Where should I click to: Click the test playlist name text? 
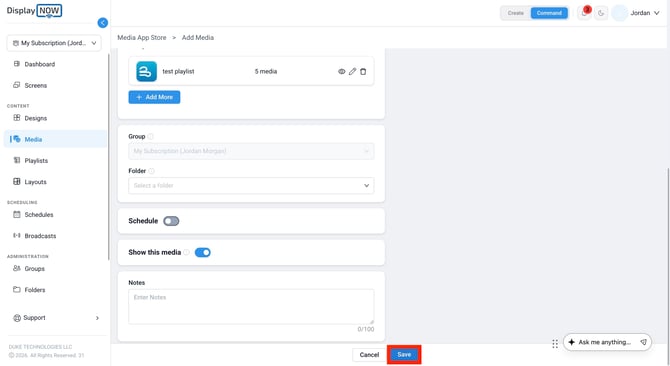(x=178, y=71)
